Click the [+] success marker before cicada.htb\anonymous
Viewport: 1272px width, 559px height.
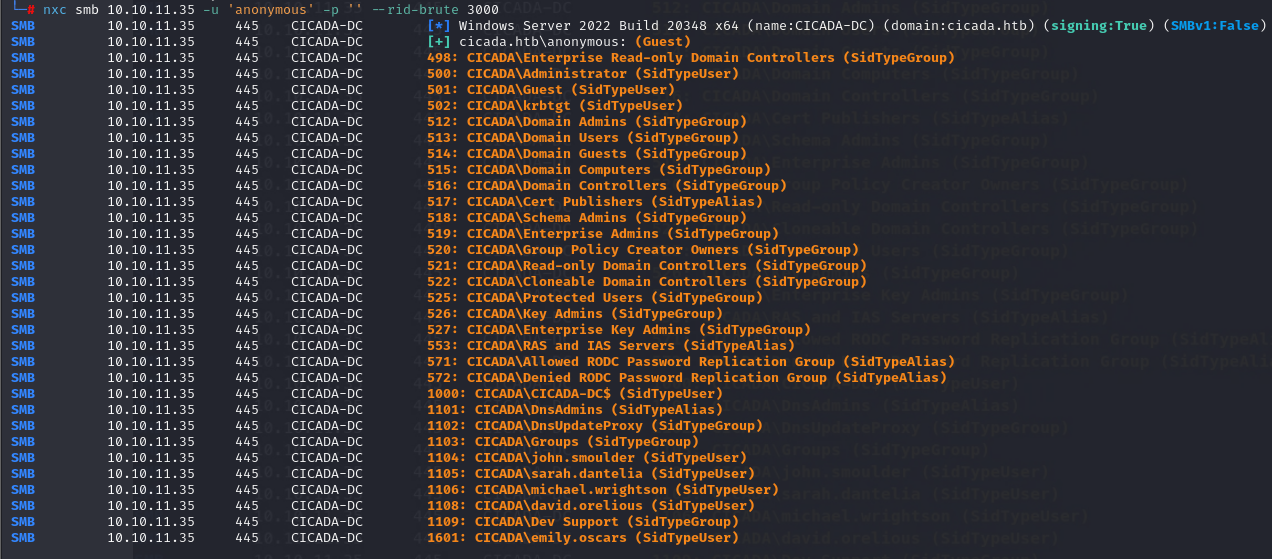(x=438, y=42)
